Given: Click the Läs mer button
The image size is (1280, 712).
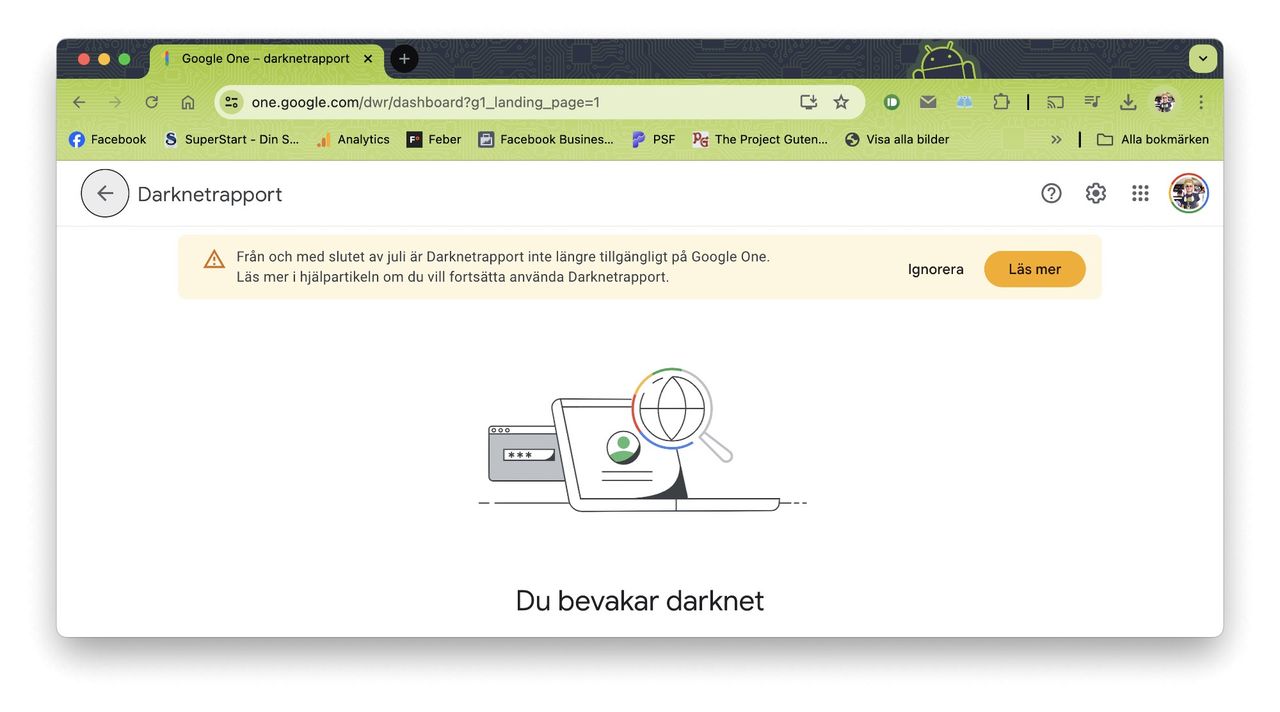Looking at the screenshot, I should [1034, 268].
